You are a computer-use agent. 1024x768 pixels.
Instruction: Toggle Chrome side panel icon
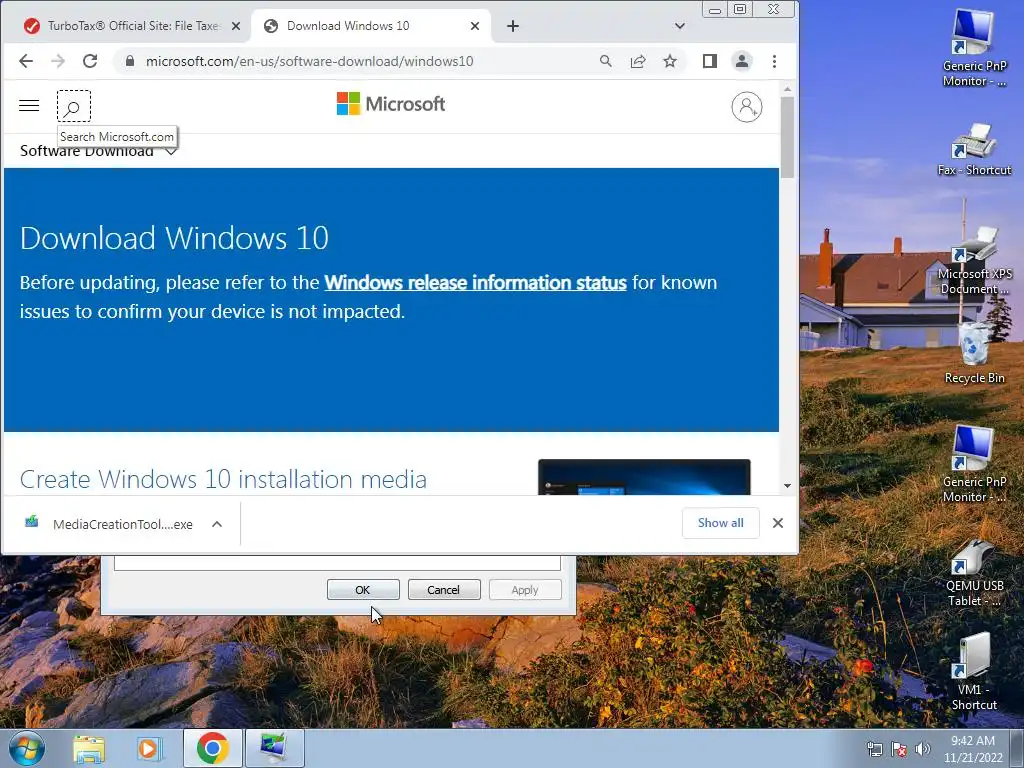pos(710,61)
